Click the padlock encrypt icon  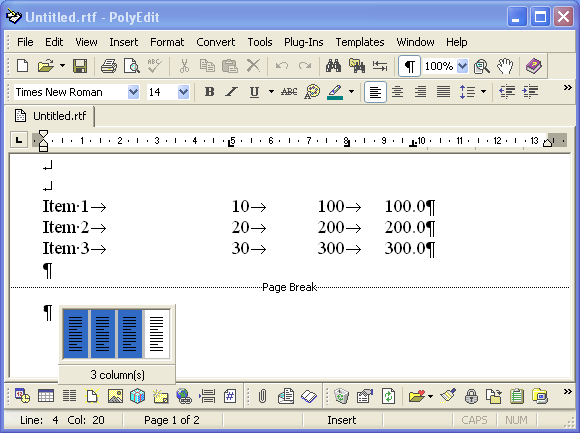click(x=471, y=396)
